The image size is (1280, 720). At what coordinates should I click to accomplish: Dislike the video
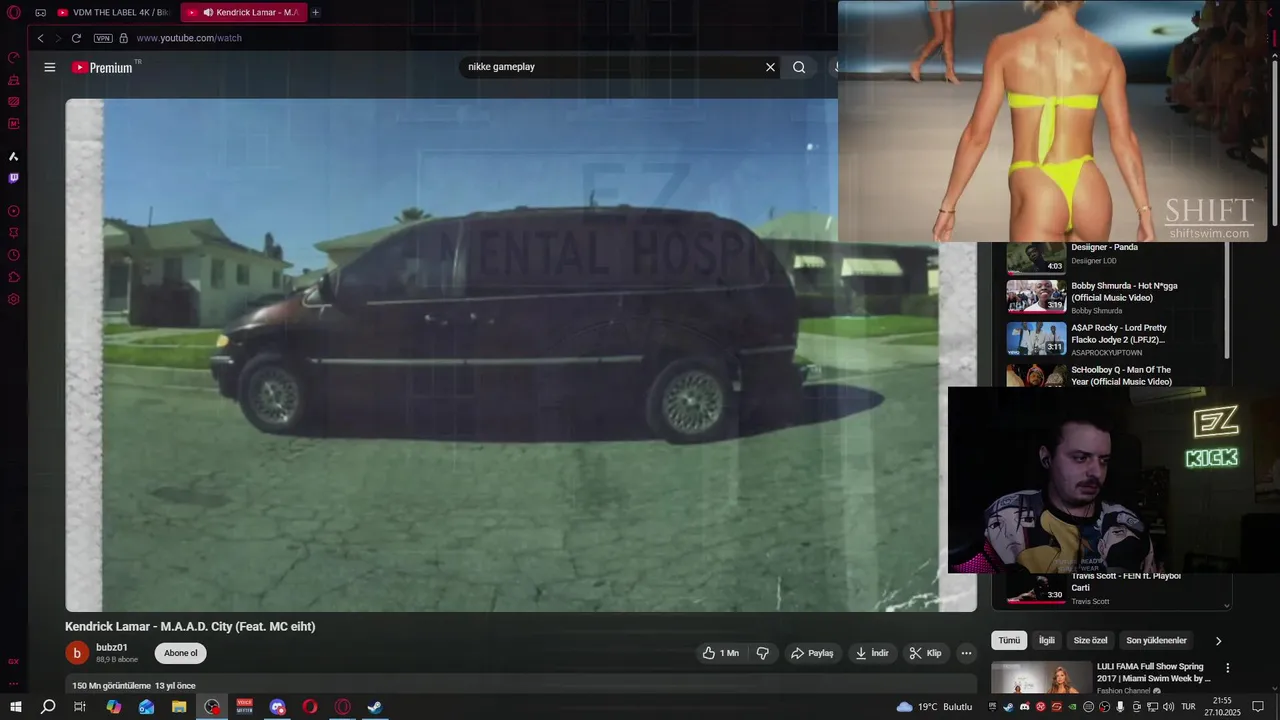tap(762, 653)
